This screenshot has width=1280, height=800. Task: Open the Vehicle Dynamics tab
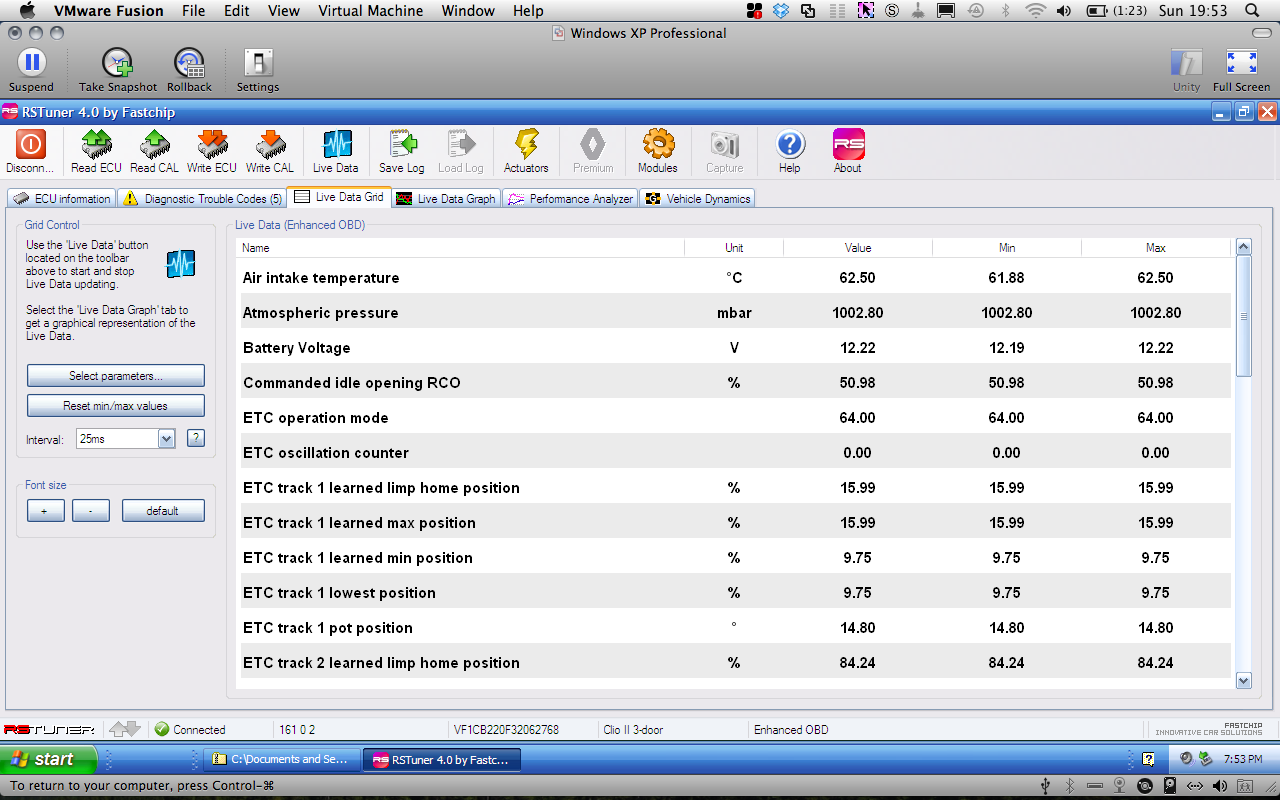coord(697,198)
